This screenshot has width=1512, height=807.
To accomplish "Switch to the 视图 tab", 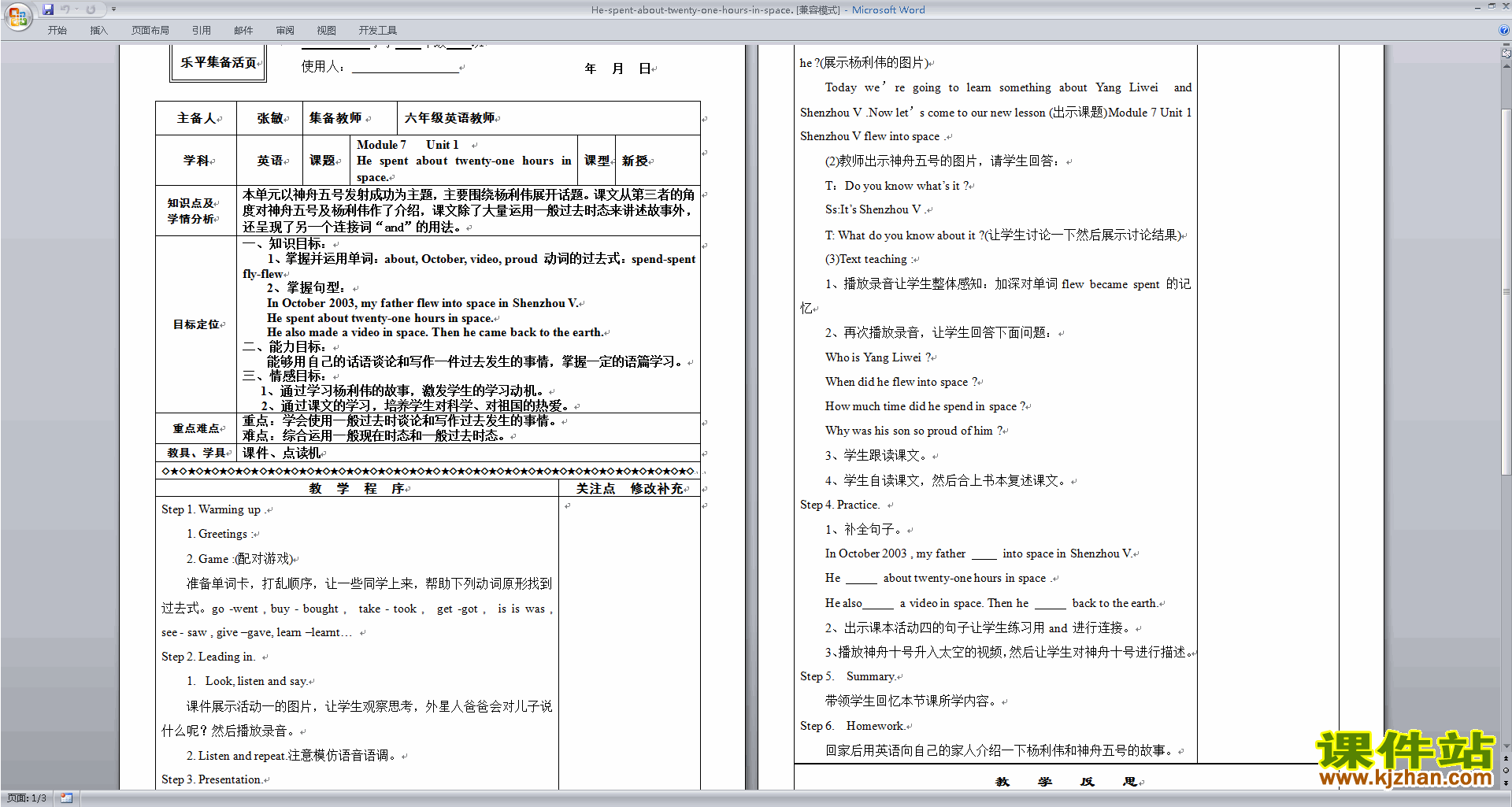I will coord(327,30).
